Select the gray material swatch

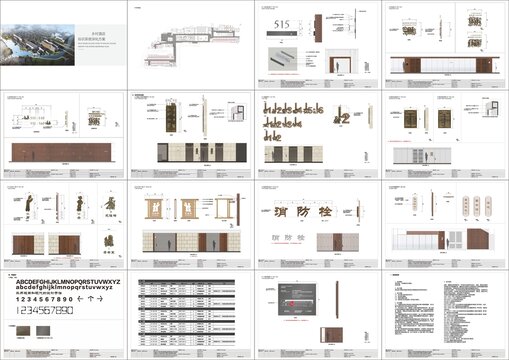click(43, 331)
